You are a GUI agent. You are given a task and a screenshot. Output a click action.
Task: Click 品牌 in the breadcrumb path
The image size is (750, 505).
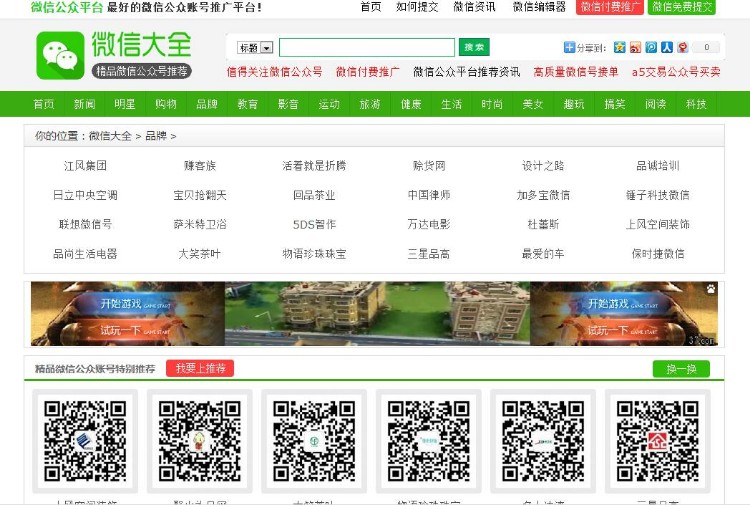click(x=156, y=136)
